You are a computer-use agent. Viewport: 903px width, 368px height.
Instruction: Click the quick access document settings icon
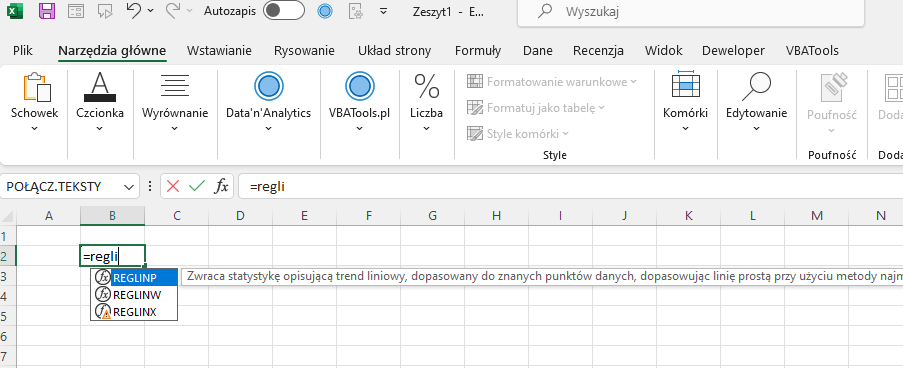point(356,11)
